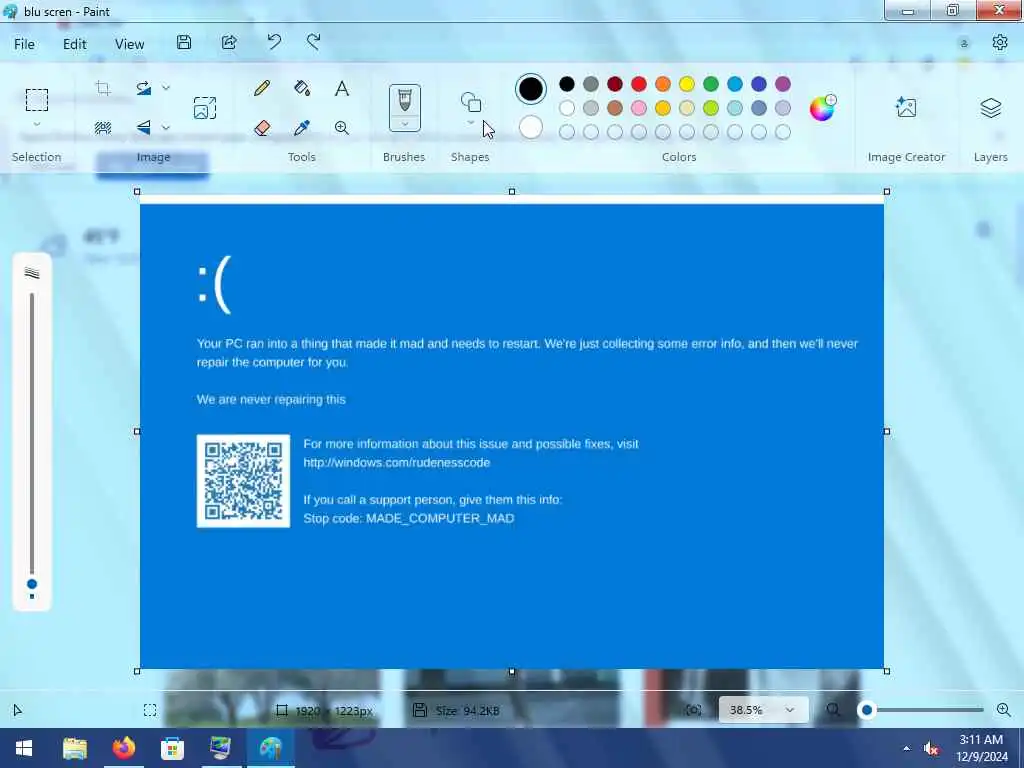Select the Fill bucket tool
Viewport: 1024px width, 768px height.
pos(302,88)
